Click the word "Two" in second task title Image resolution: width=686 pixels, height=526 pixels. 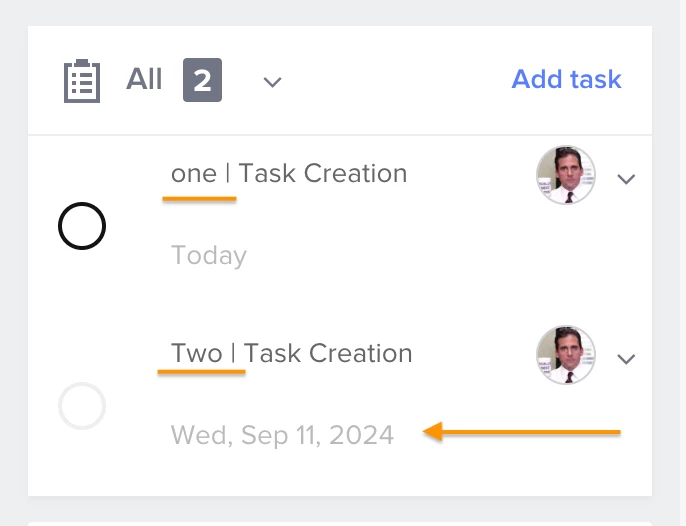coord(197,354)
